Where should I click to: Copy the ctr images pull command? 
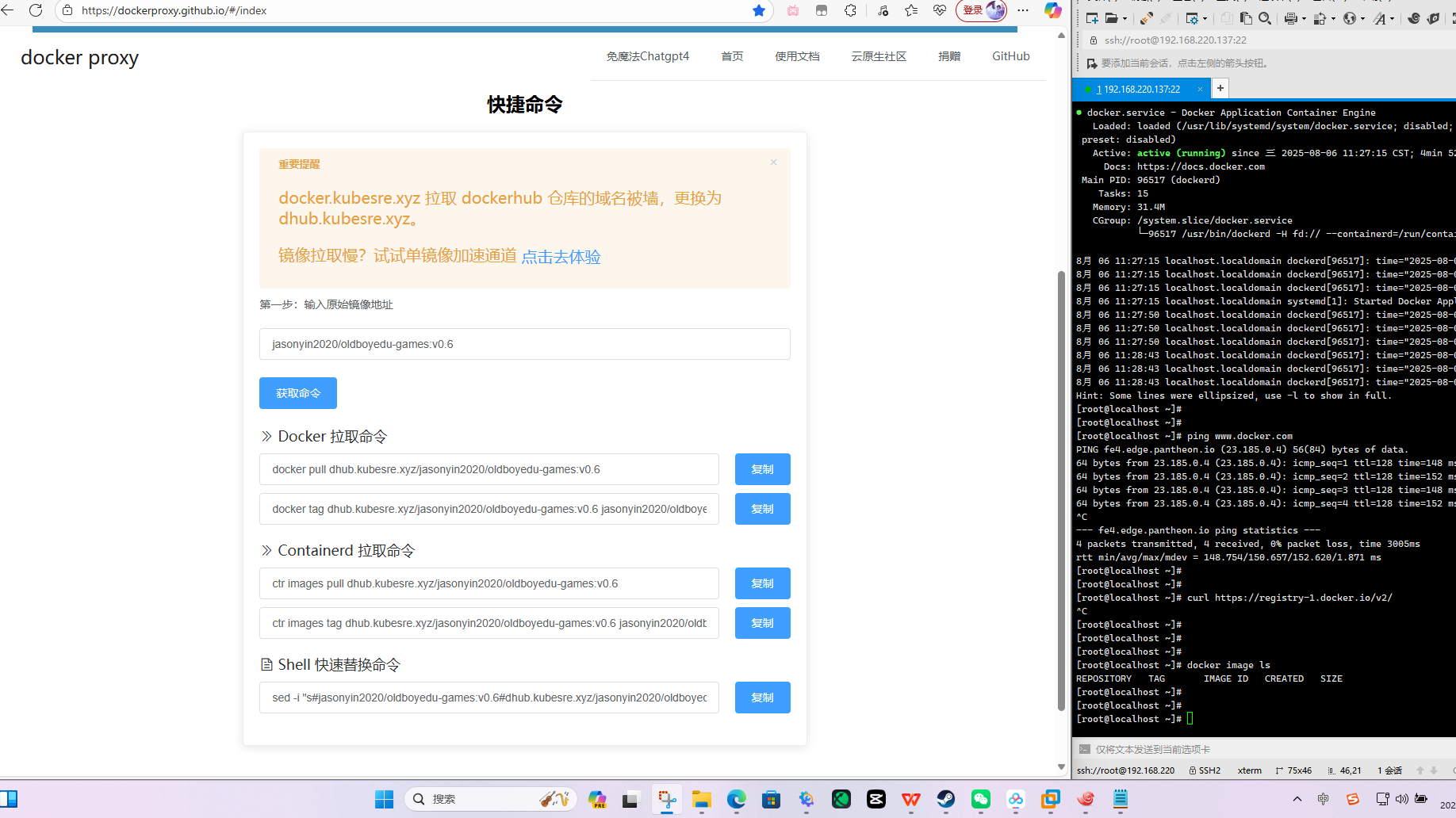[x=763, y=583]
